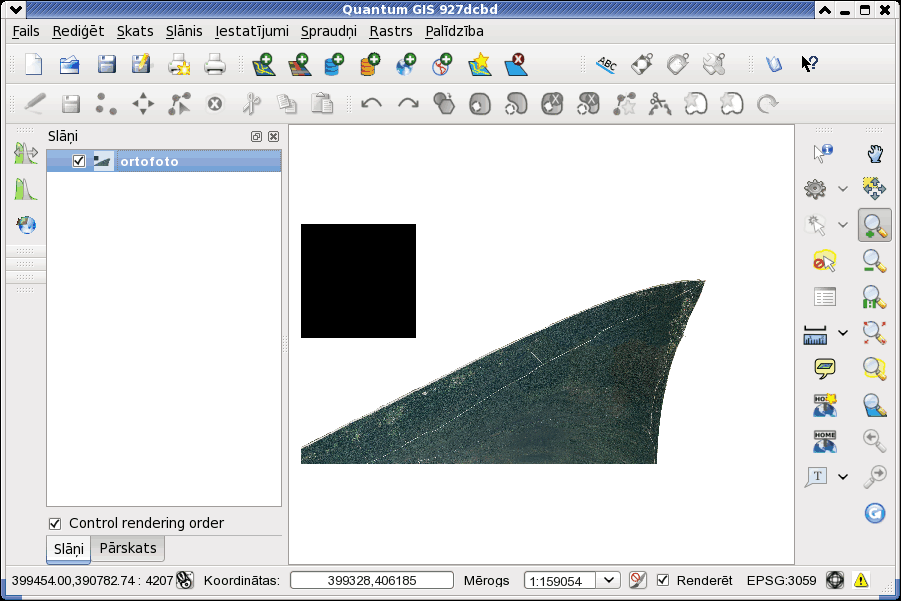This screenshot has width=901, height=601.
Task: Select the Pan map hand tool
Action: 875,153
